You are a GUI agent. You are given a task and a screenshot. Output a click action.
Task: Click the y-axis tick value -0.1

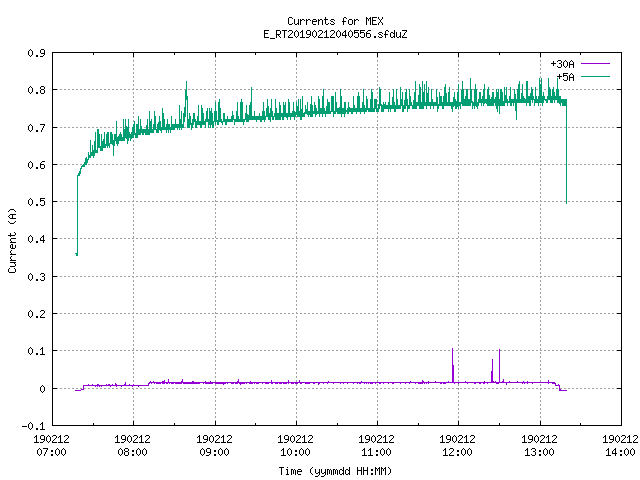coord(33,426)
